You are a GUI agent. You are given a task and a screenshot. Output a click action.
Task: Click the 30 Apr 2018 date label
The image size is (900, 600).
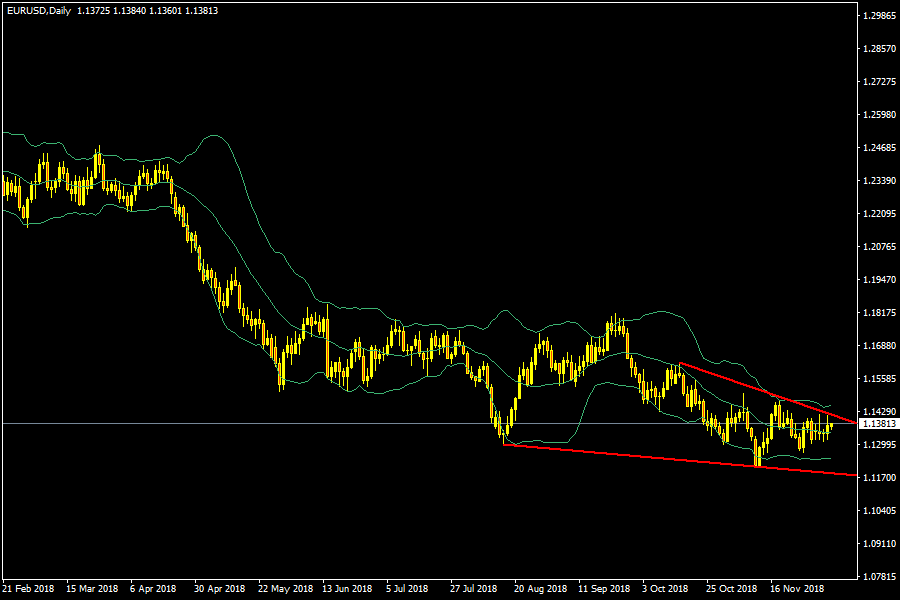tap(220, 588)
